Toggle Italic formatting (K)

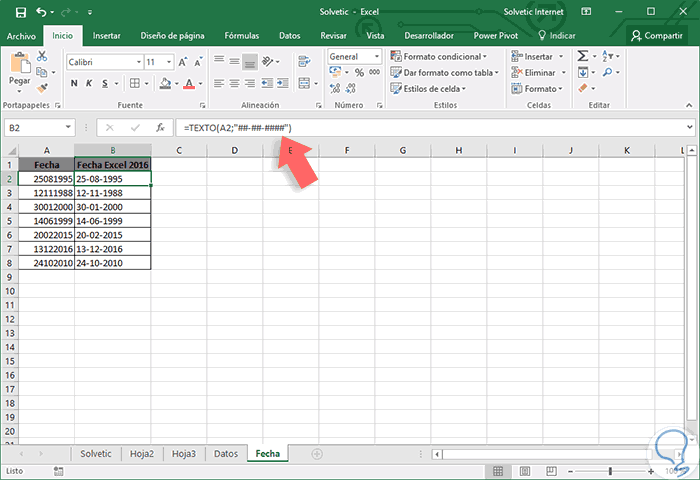[89, 84]
